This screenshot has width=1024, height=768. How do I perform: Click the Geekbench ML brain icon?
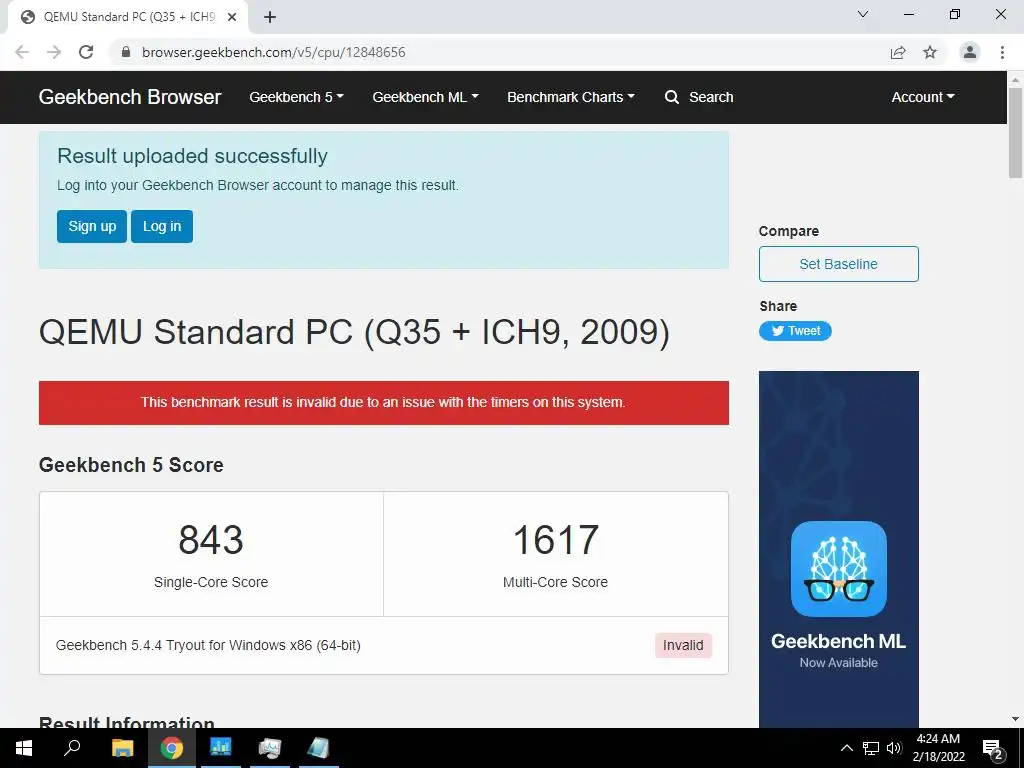(839, 569)
